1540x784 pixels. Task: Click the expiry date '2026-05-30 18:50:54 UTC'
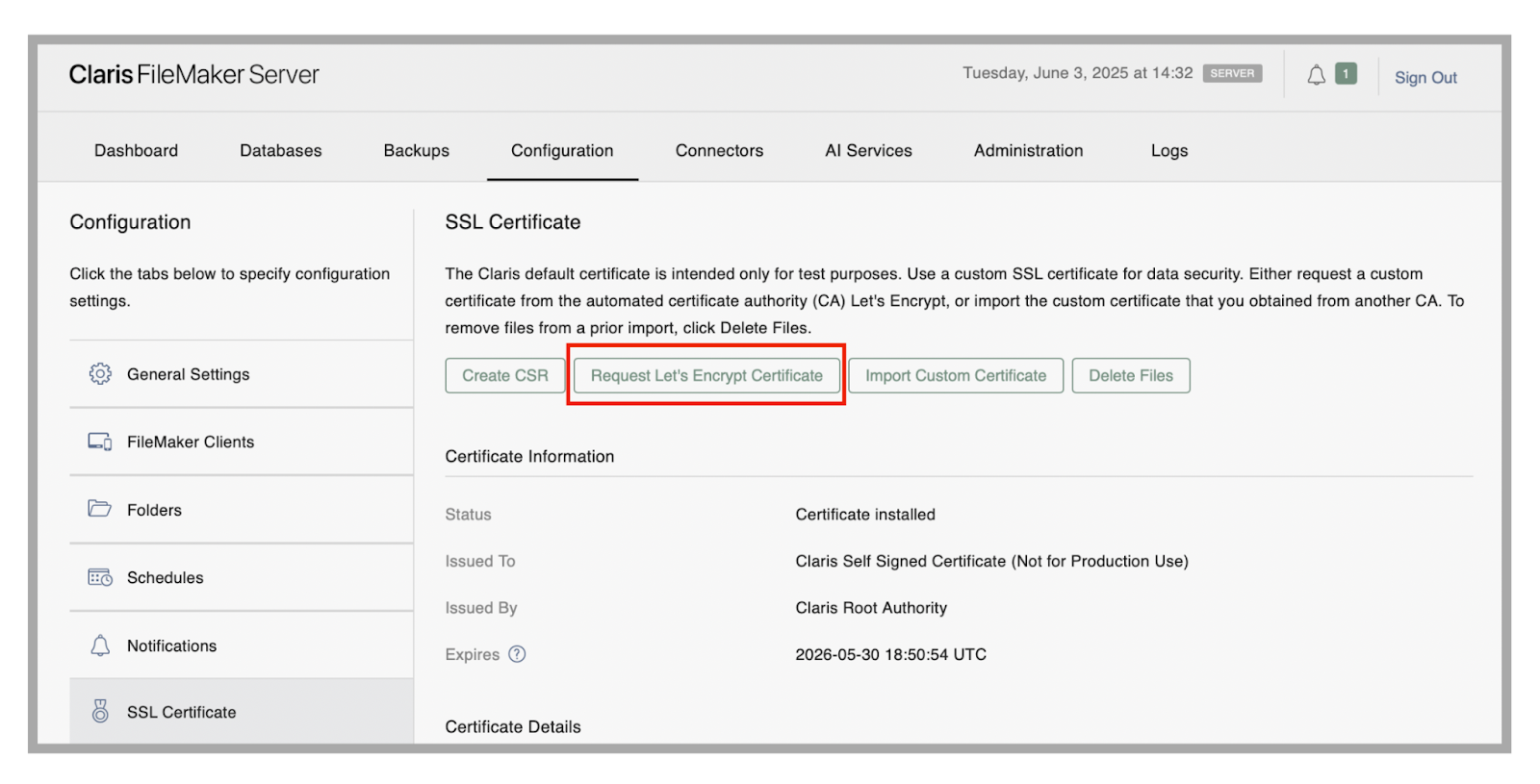(890, 655)
